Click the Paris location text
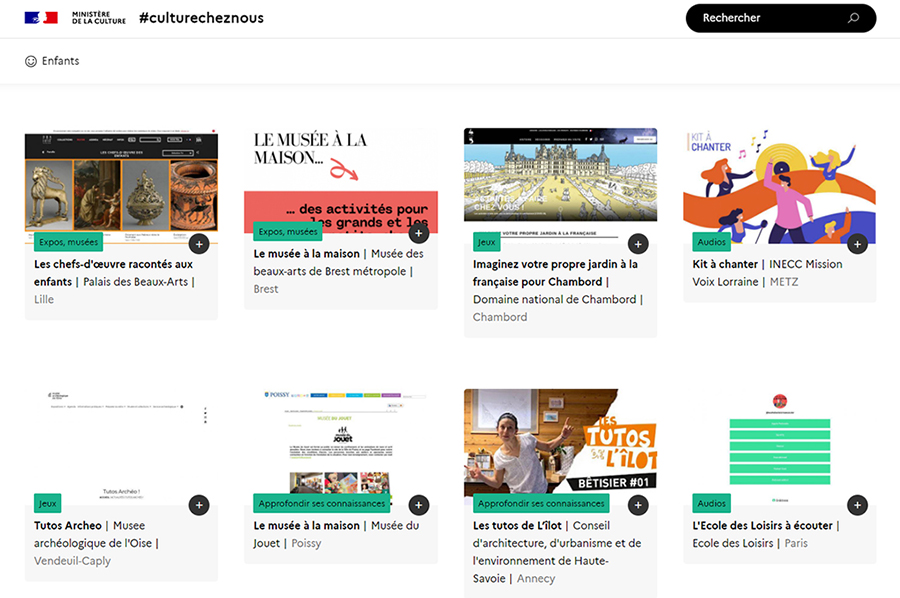This screenshot has height=598, width=900. (x=796, y=543)
